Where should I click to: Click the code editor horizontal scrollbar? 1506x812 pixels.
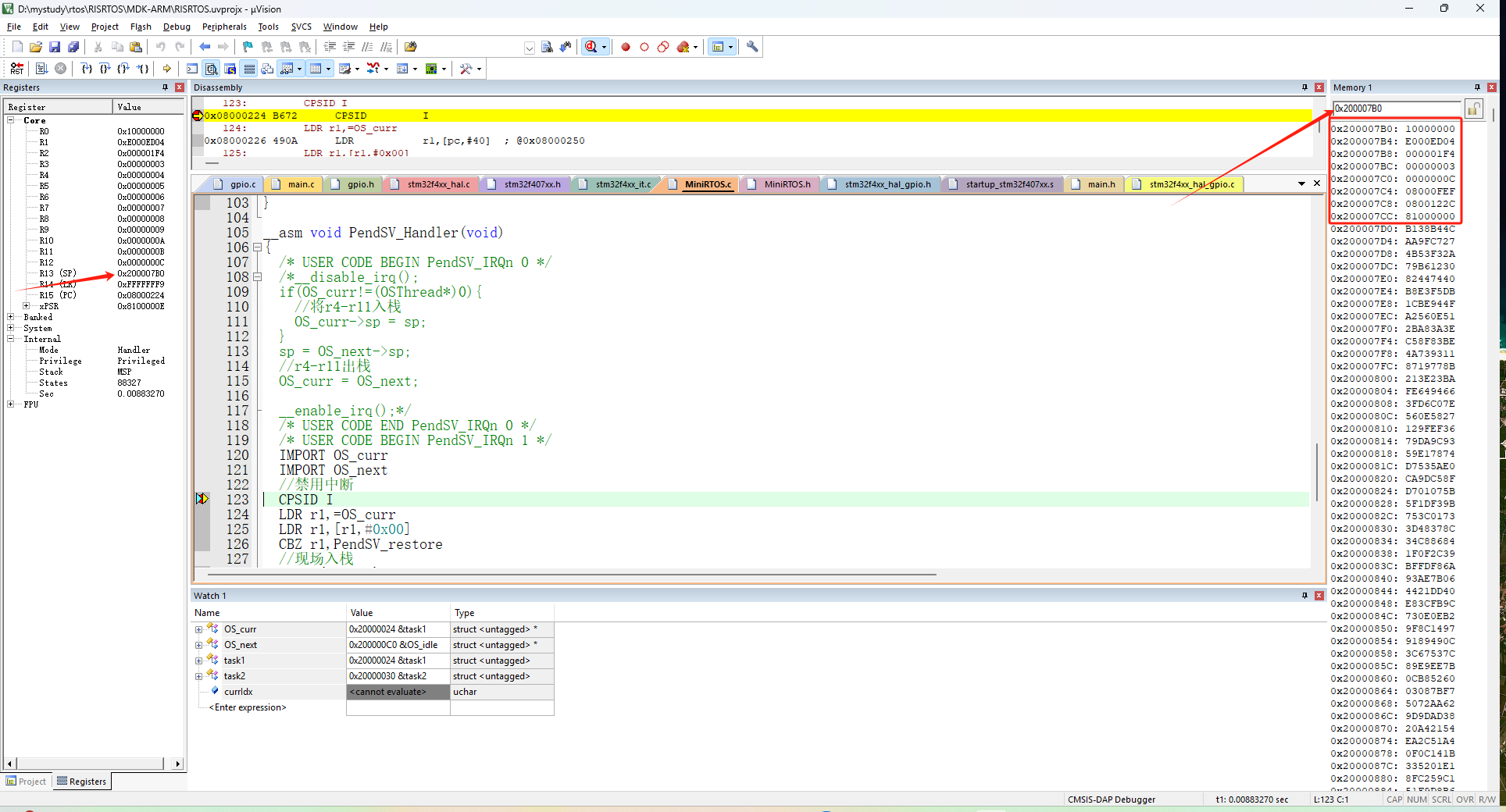570,575
